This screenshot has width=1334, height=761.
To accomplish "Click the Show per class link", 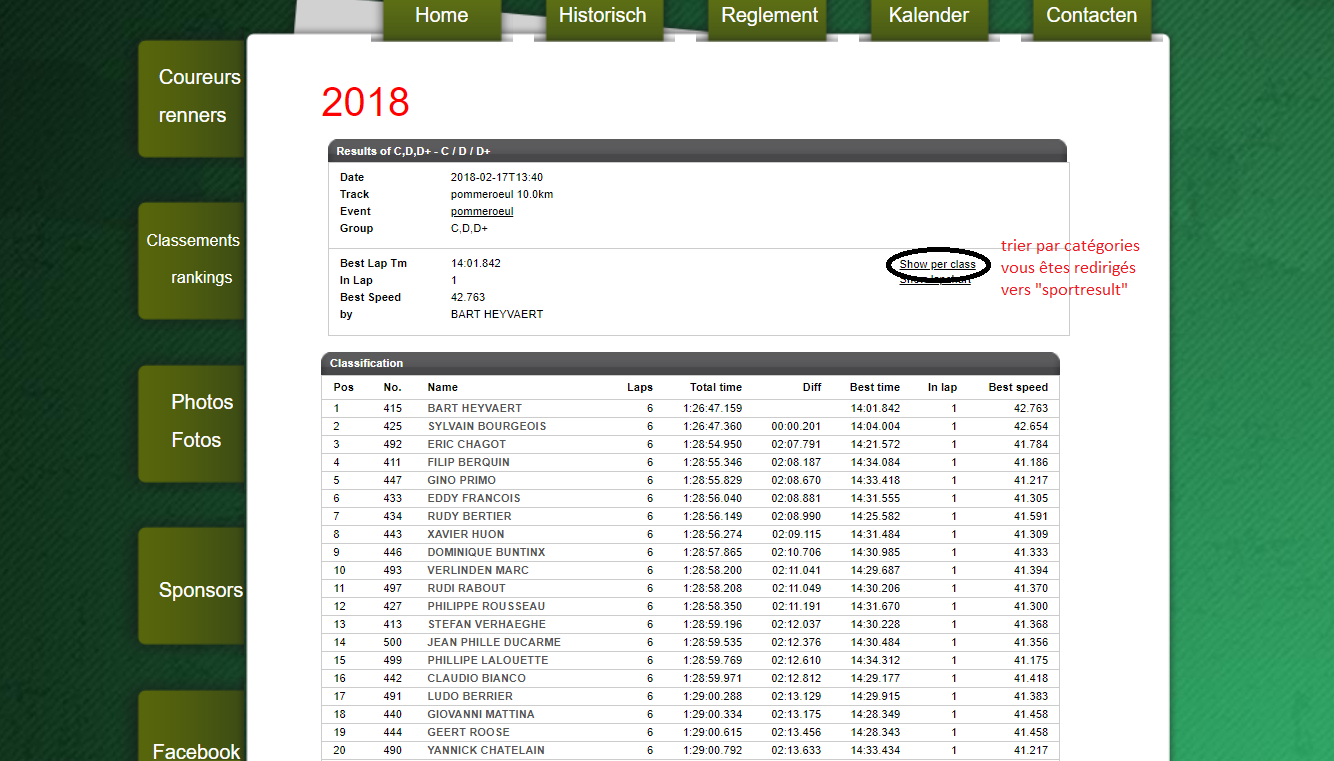I will [937, 265].
